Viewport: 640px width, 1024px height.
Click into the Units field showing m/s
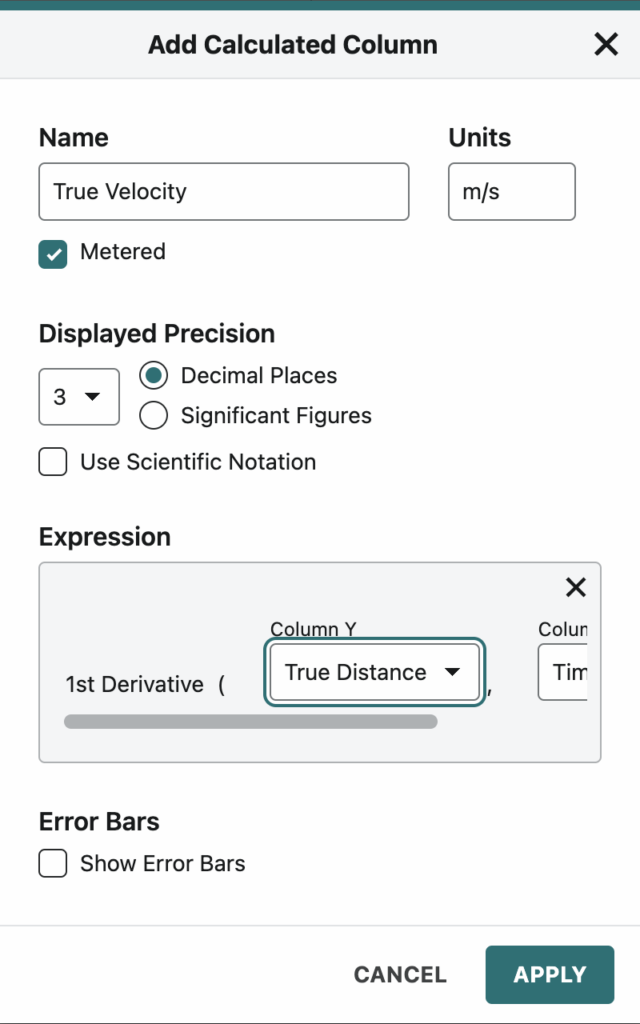(x=512, y=191)
